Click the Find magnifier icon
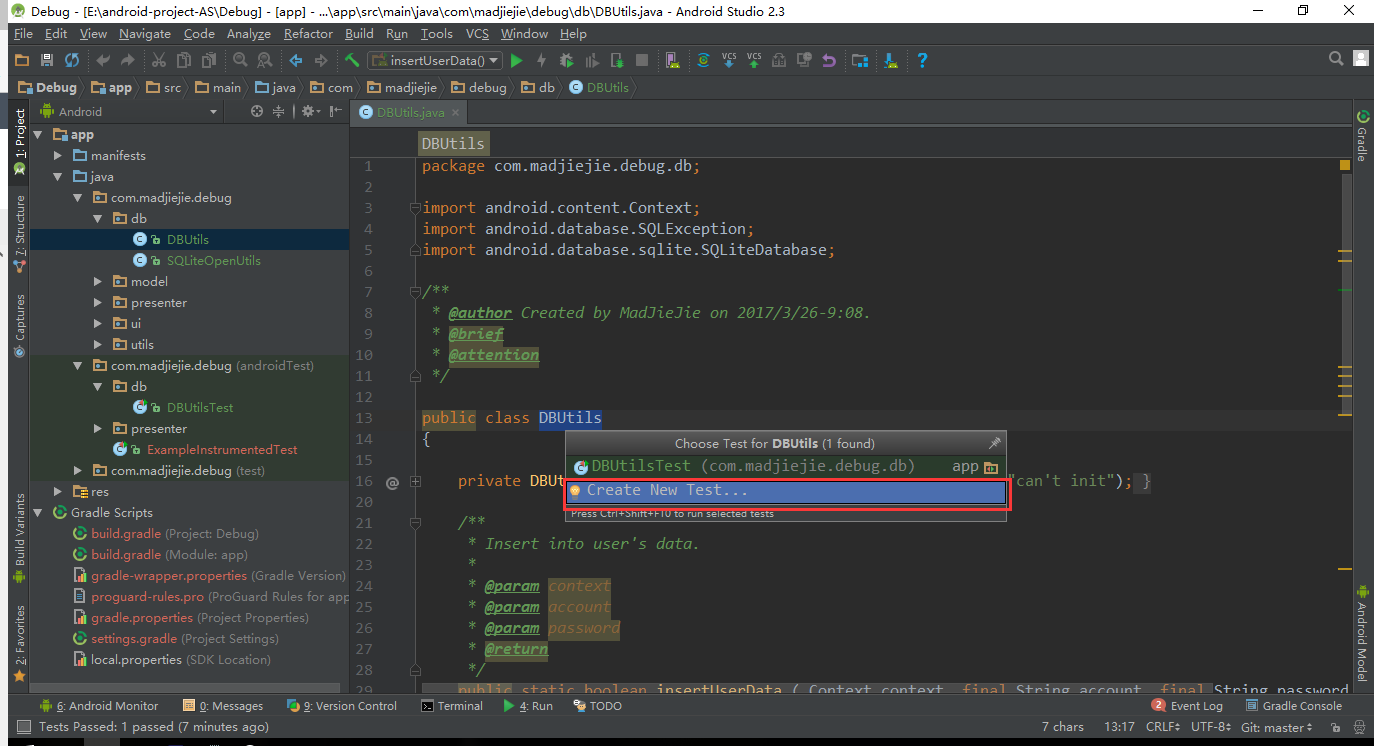Viewport: 1374px width, 746px height. [240, 60]
